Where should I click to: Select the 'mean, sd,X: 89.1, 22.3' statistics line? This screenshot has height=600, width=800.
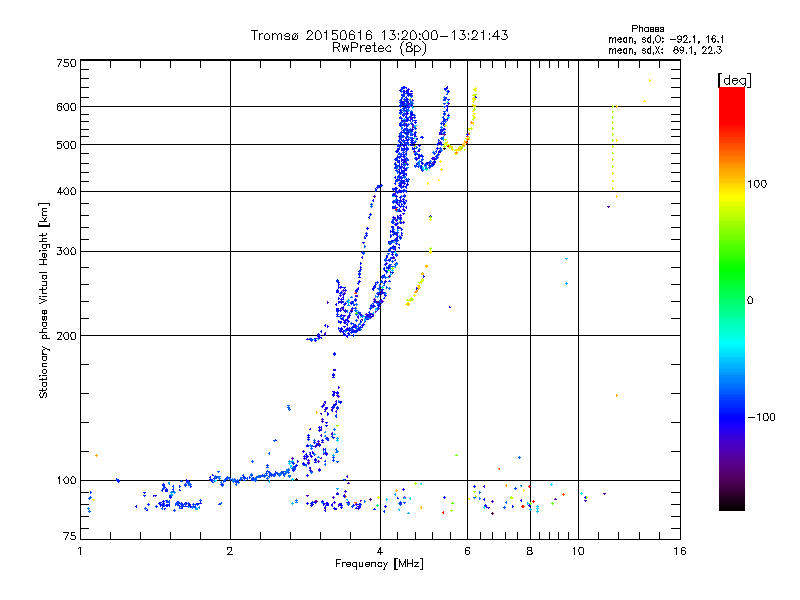point(665,51)
